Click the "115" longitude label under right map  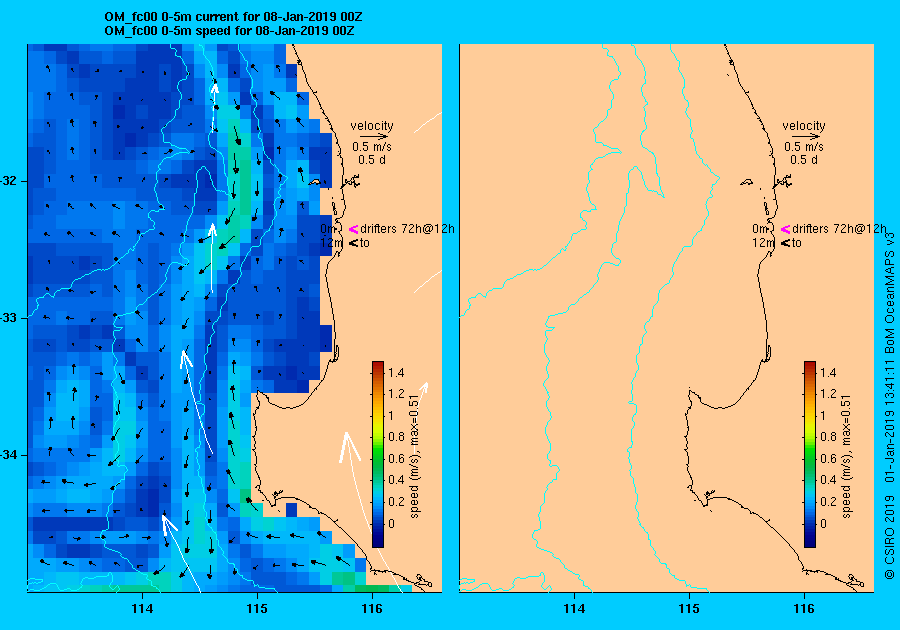pyautogui.click(x=689, y=609)
